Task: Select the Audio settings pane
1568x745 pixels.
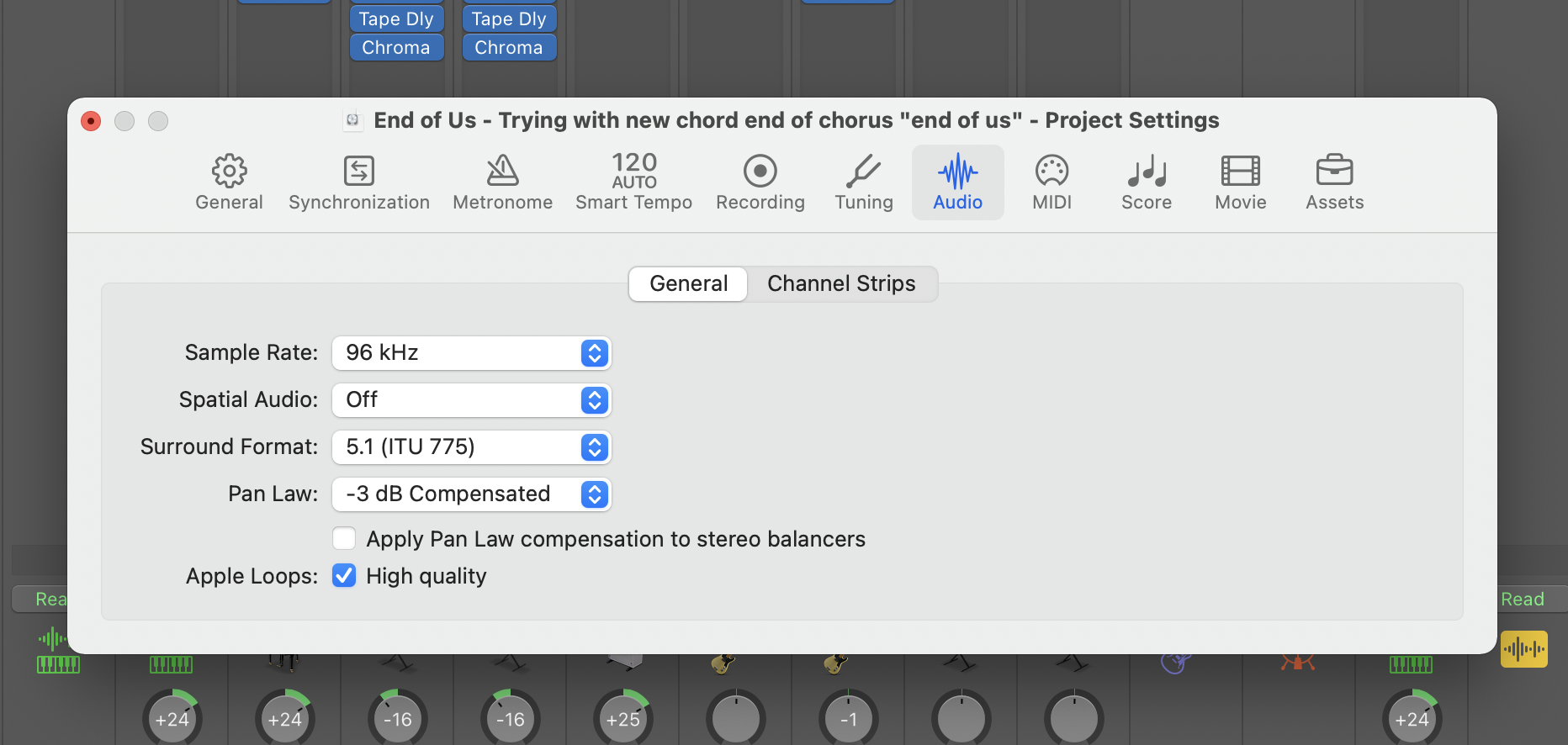Action: (x=958, y=182)
